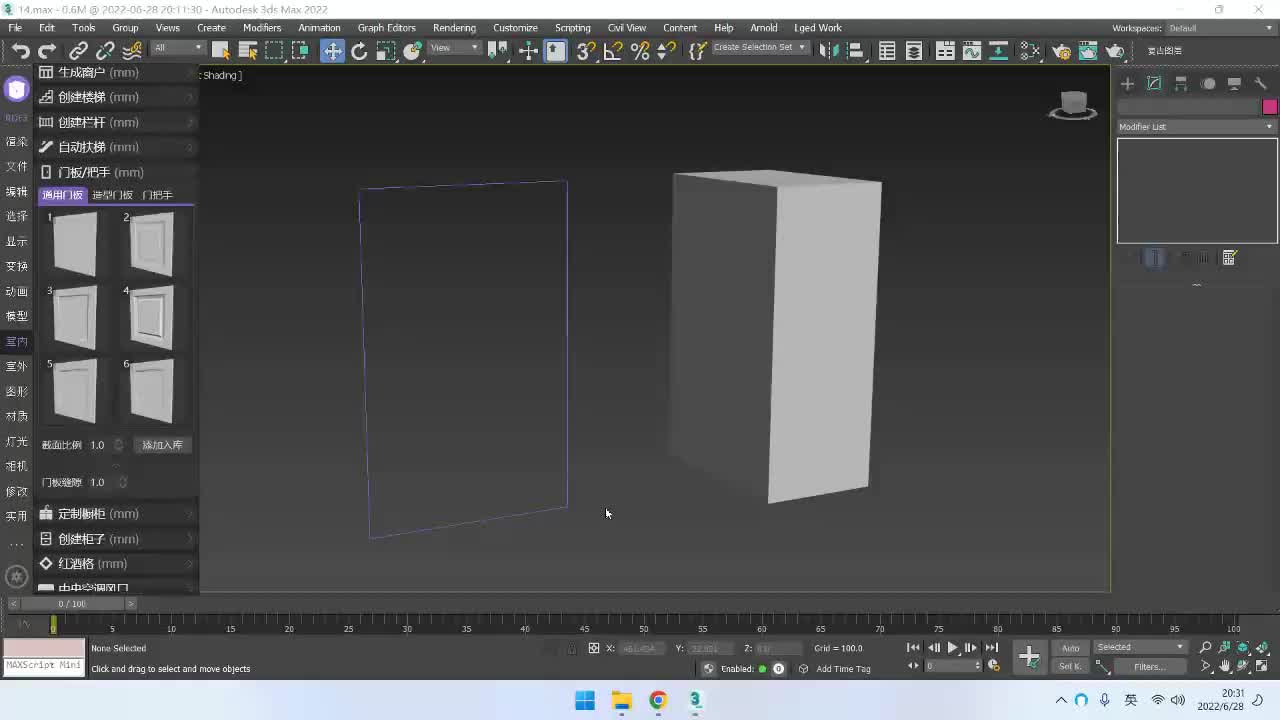The image size is (1280, 720).
Task: Open Render Setup teapot icon
Action: coord(1061,51)
